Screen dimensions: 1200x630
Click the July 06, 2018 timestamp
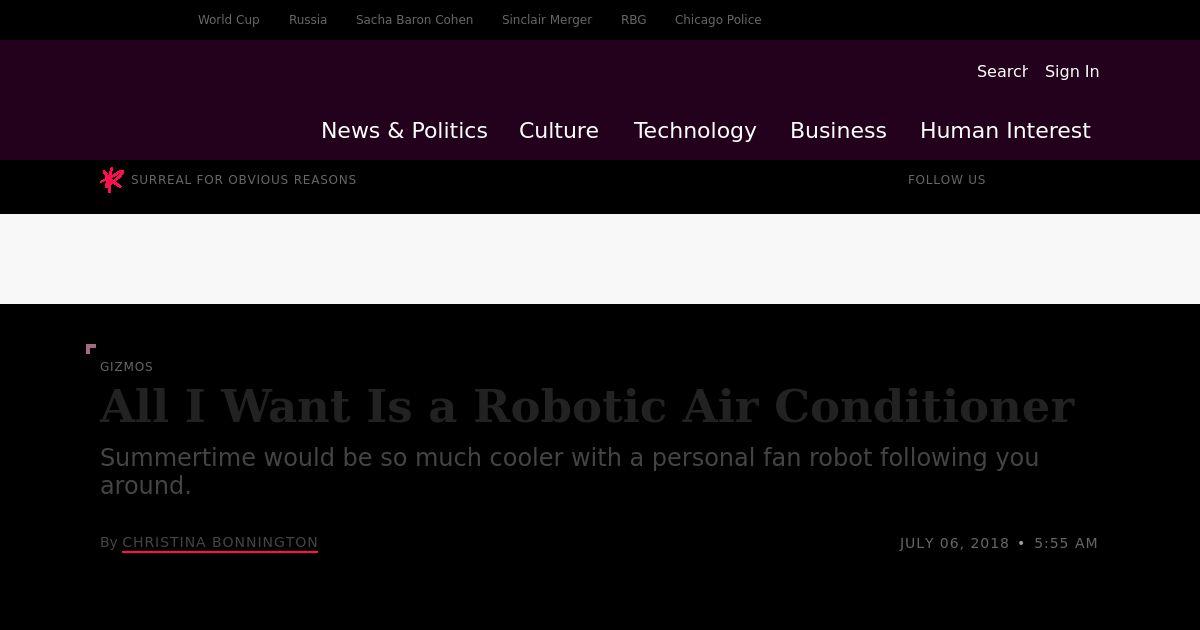(998, 543)
